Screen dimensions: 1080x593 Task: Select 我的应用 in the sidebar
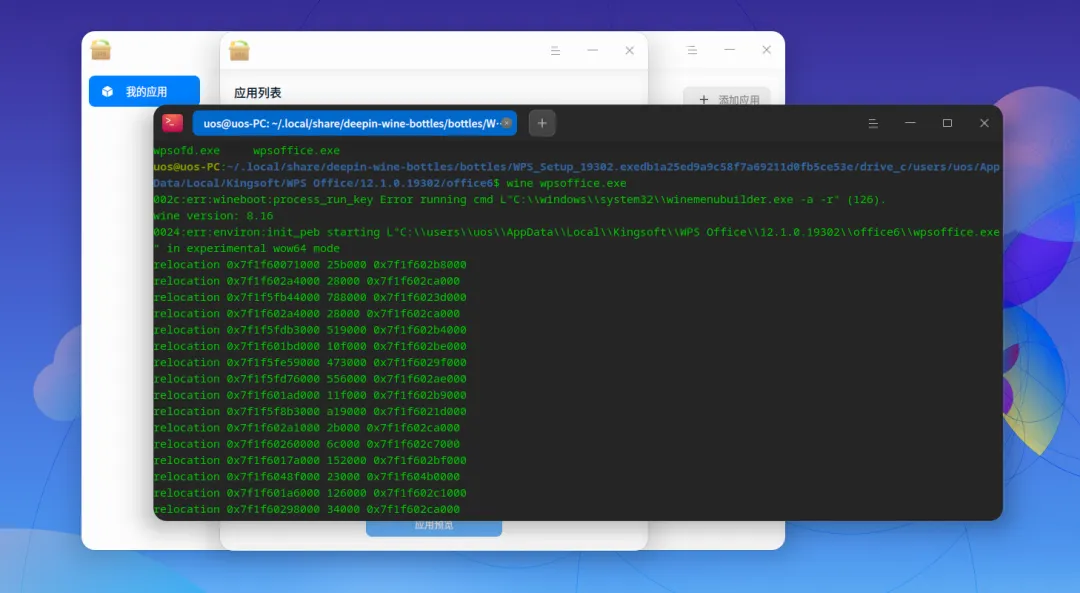144,92
